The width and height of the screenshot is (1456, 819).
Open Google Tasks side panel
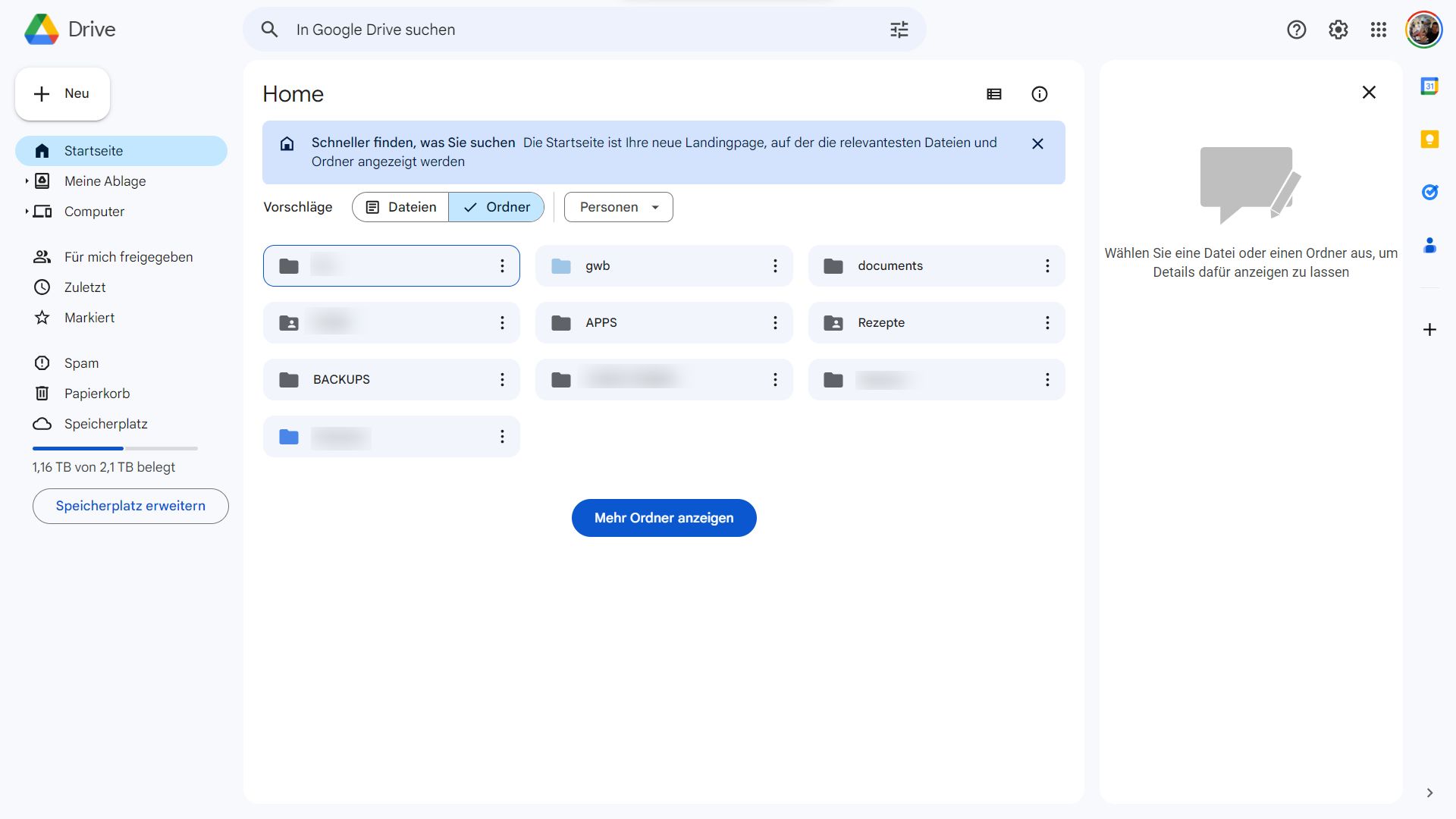tap(1429, 193)
